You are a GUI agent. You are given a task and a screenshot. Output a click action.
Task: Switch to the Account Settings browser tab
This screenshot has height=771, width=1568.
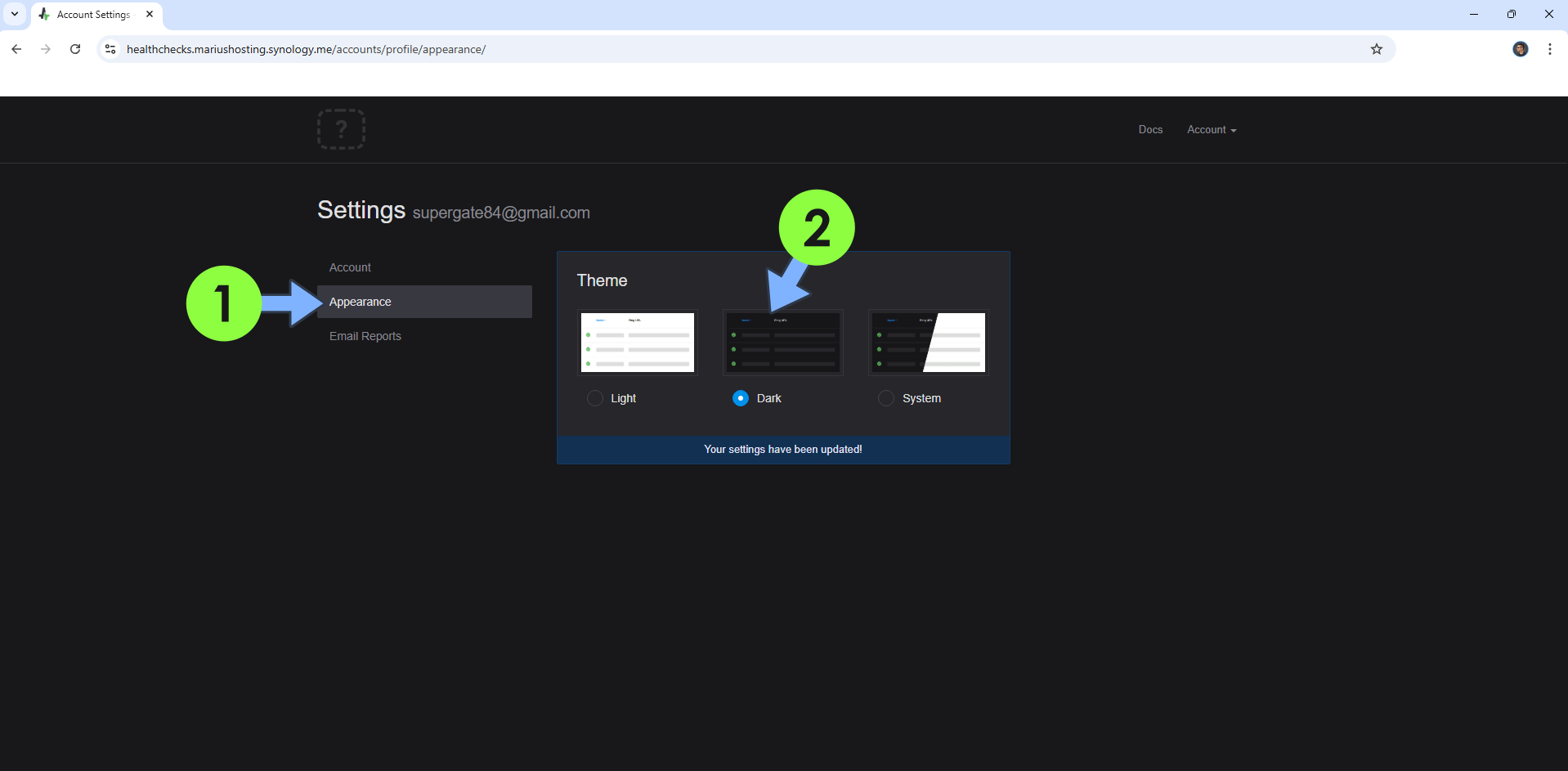coord(92,14)
